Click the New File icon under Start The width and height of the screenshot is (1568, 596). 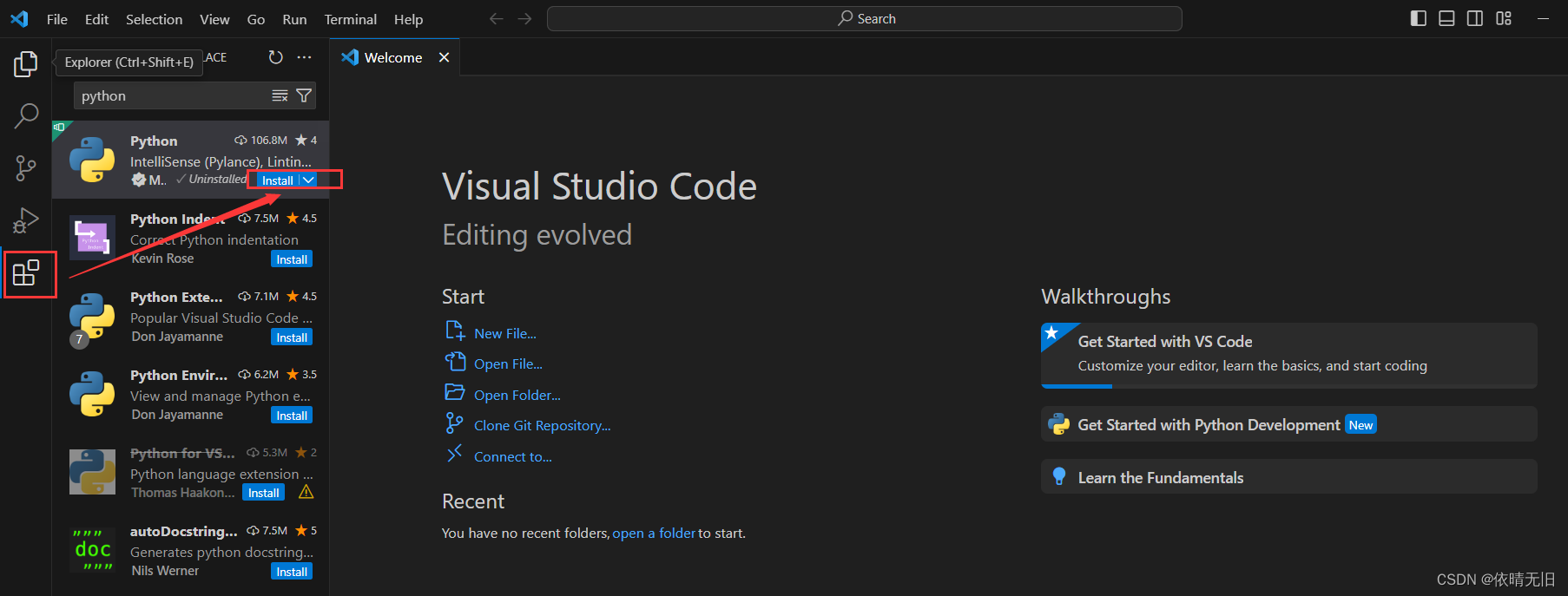pyautogui.click(x=455, y=331)
